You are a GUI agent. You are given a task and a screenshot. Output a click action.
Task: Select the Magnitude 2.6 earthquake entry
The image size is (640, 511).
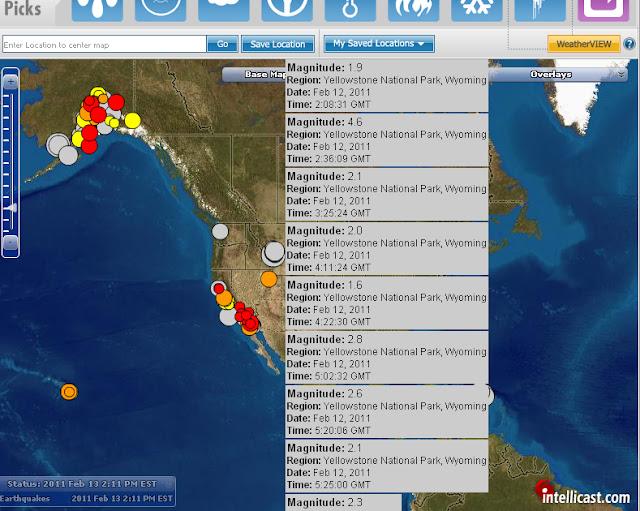click(x=387, y=411)
